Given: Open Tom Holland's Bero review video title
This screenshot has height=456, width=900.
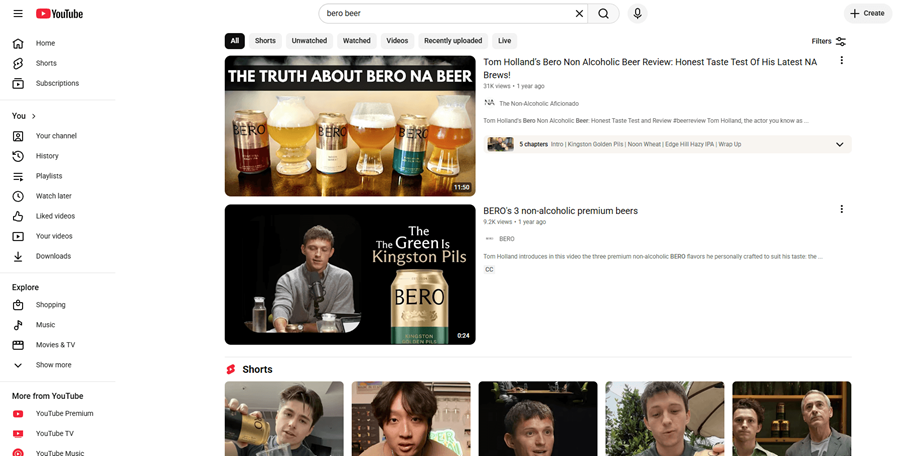Looking at the screenshot, I should (x=650, y=68).
